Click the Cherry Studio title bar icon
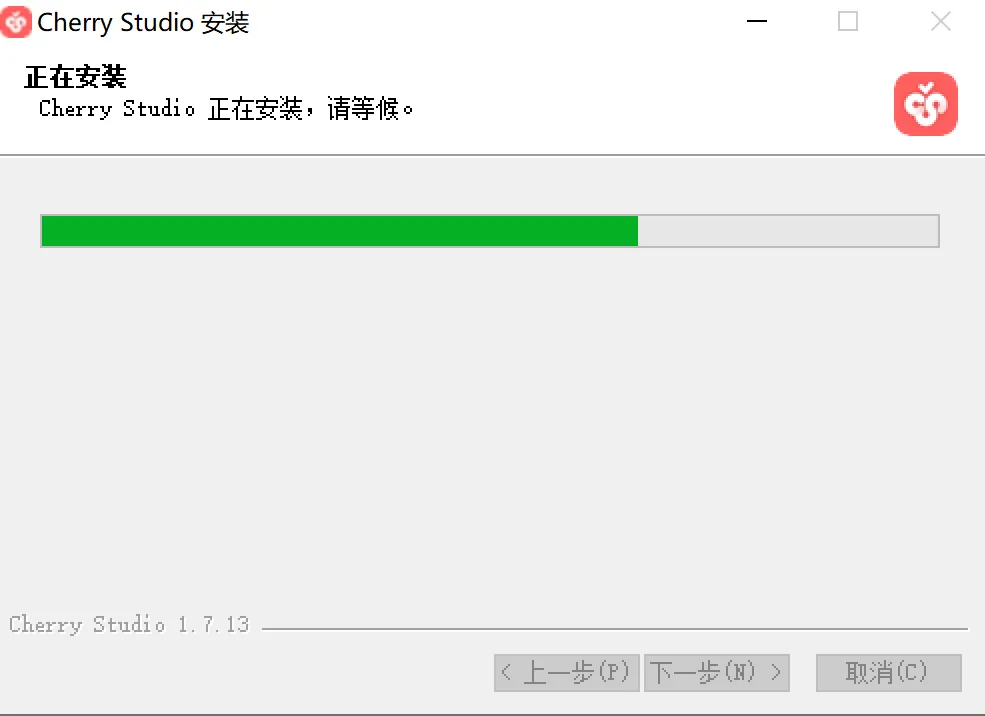985x716 pixels. point(15,22)
